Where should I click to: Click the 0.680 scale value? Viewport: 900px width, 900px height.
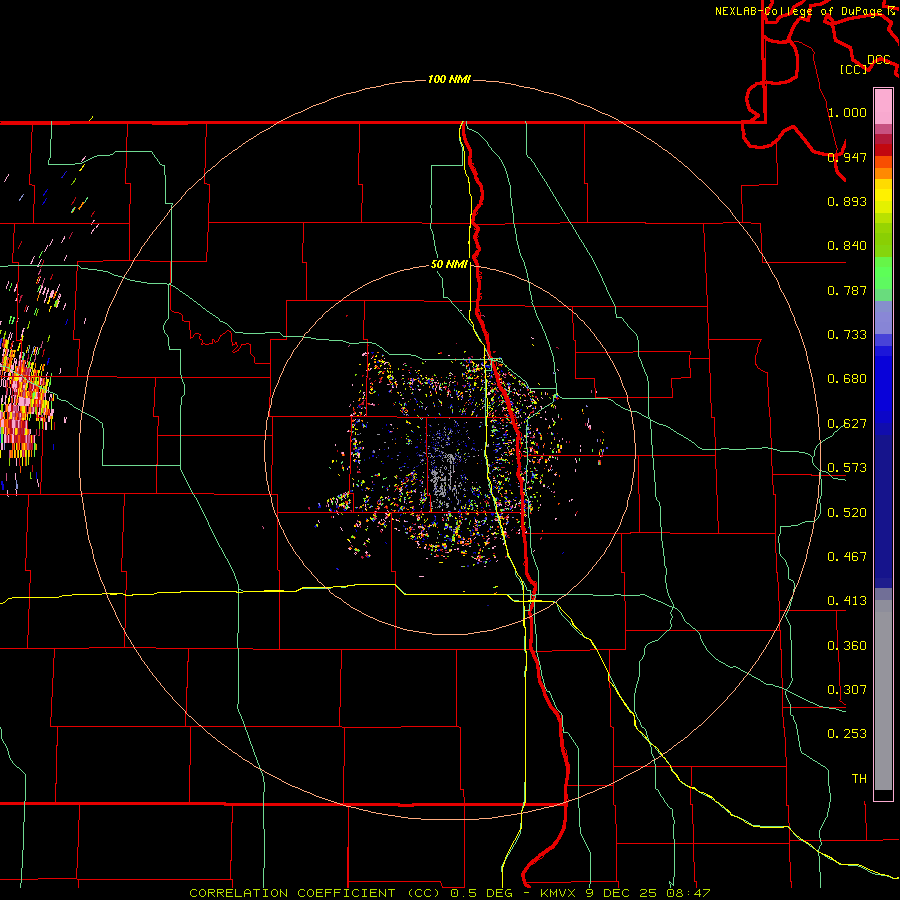tap(847, 379)
